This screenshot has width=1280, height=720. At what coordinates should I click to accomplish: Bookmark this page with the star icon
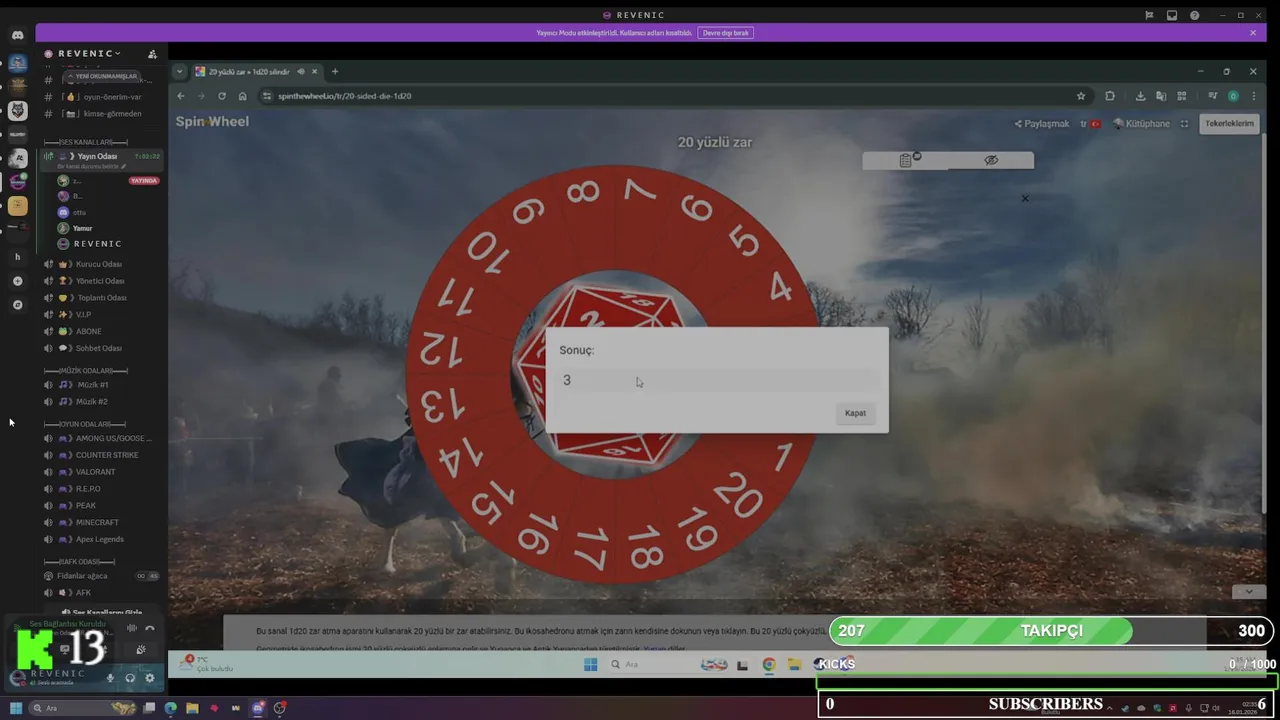point(1081,96)
